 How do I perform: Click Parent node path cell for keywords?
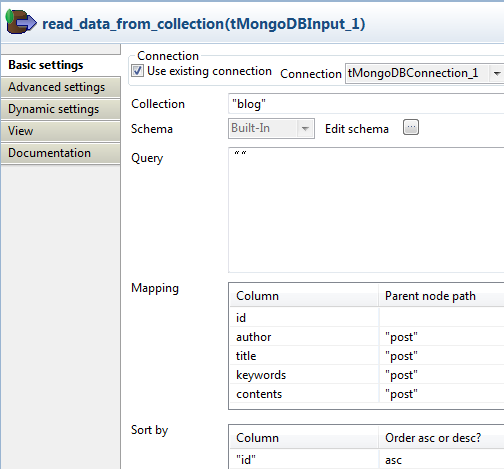(x=441, y=375)
